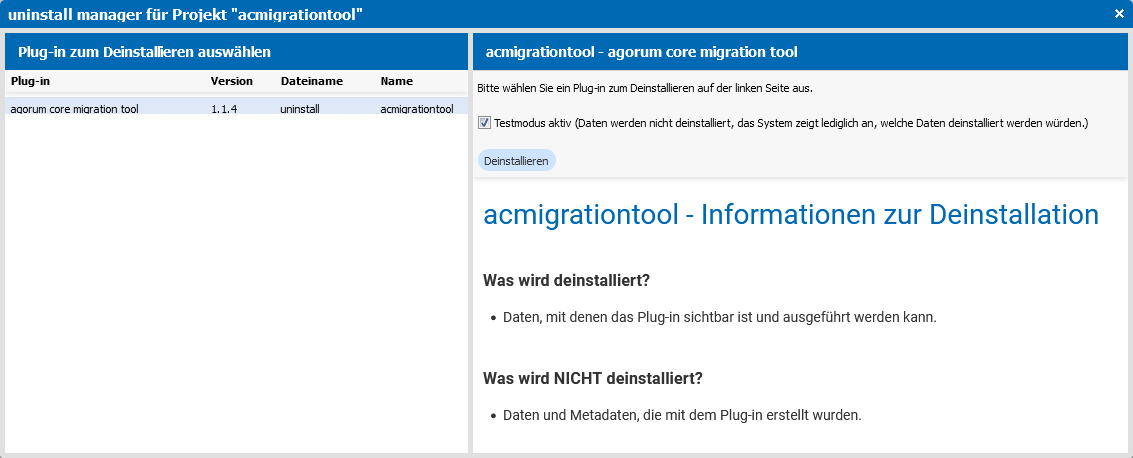The height and width of the screenshot is (458, 1133).
Task: Click the 'Bitte wählen Sie ein Plug-in' instruction text
Action: [645, 88]
